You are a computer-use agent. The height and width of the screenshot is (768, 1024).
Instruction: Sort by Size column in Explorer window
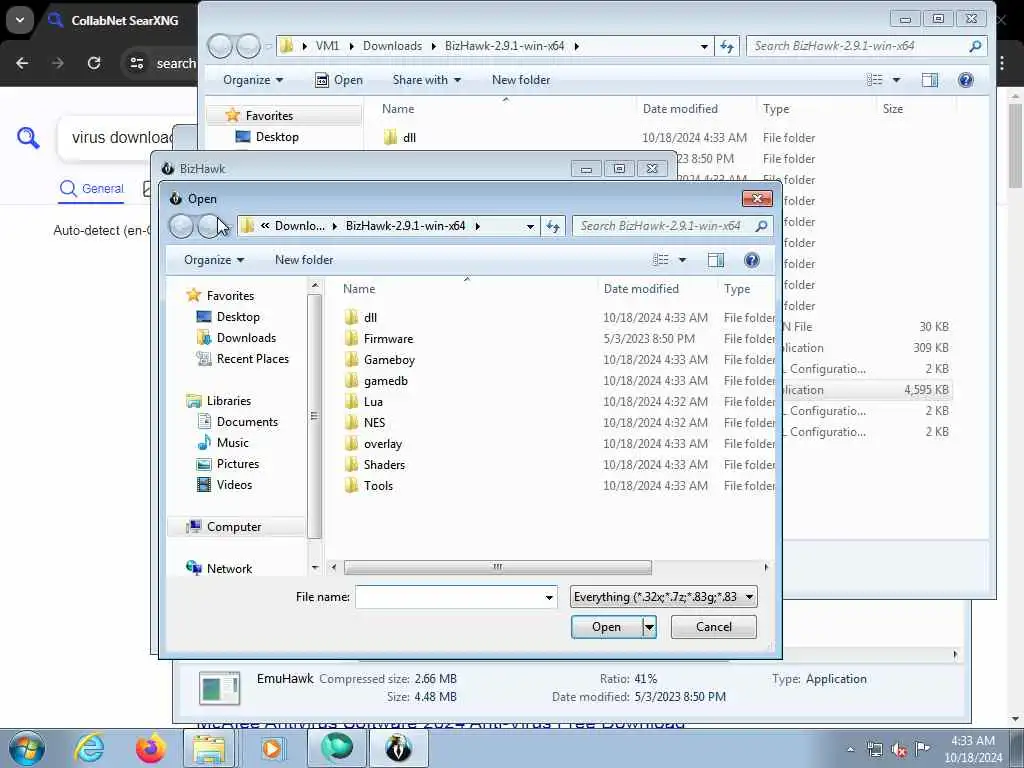tap(892, 109)
